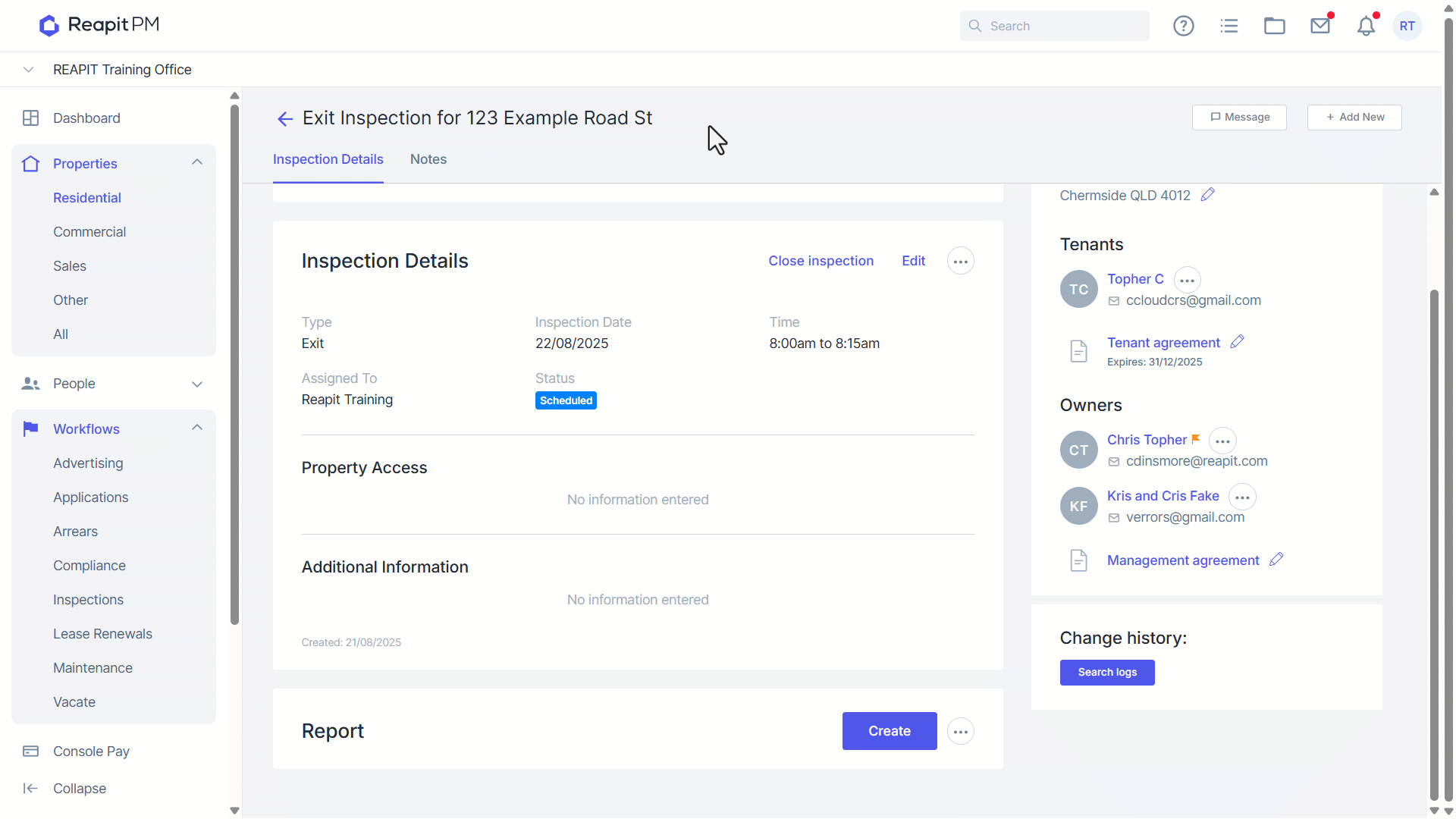Open more options for tenant Topher C
Screen dimensions: 1456x819
coord(1188,280)
